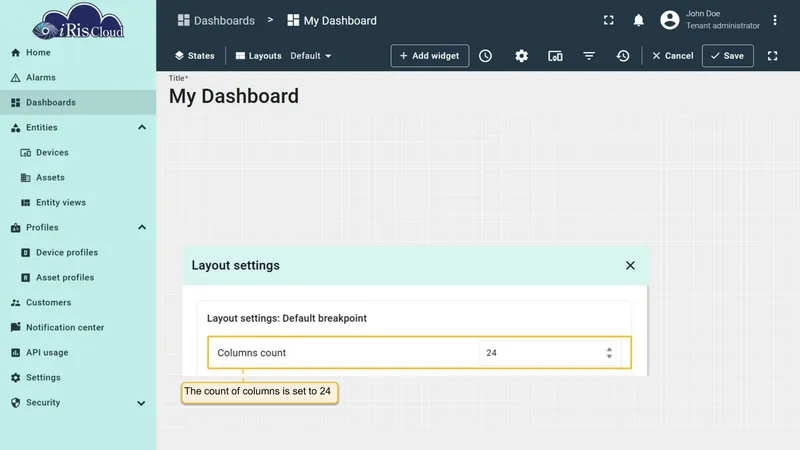Click the Notification center icon
800x450 pixels.
click(15, 327)
